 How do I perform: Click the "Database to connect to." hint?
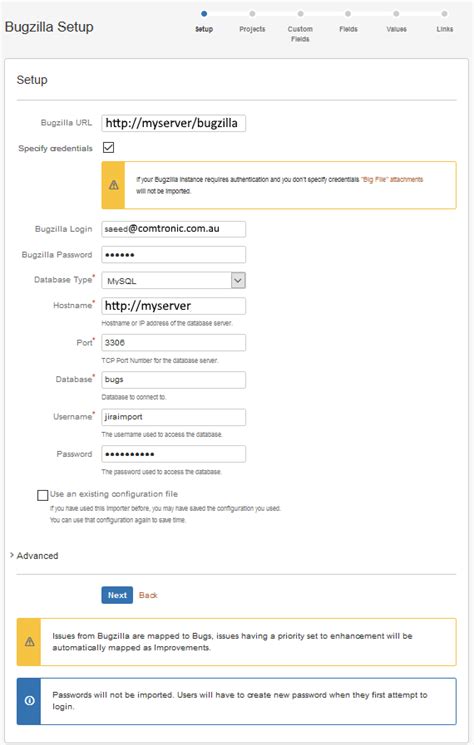(x=134, y=397)
